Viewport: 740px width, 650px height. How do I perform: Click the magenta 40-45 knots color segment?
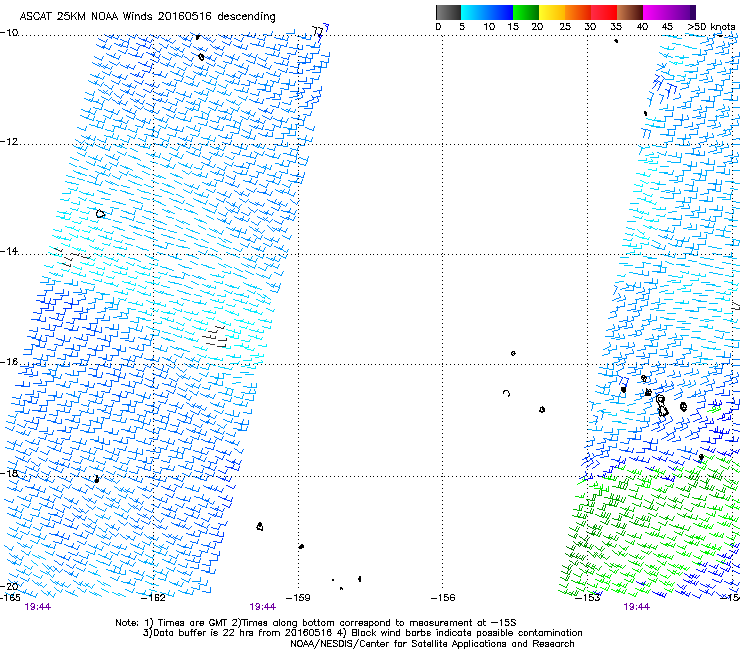[x=656, y=12]
